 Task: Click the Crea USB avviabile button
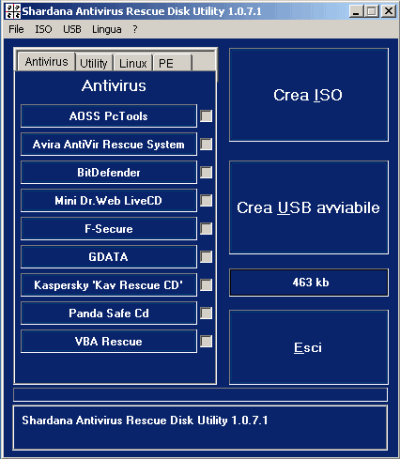point(309,207)
